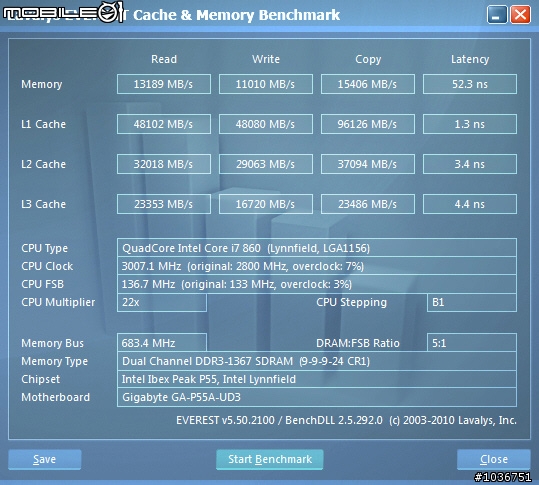Image resolution: width=539 pixels, height=485 pixels.
Task: Click Motherboard field Gigabyte GA-P55A-UD3
Action: pyautogui.click(x=317, y=397)
